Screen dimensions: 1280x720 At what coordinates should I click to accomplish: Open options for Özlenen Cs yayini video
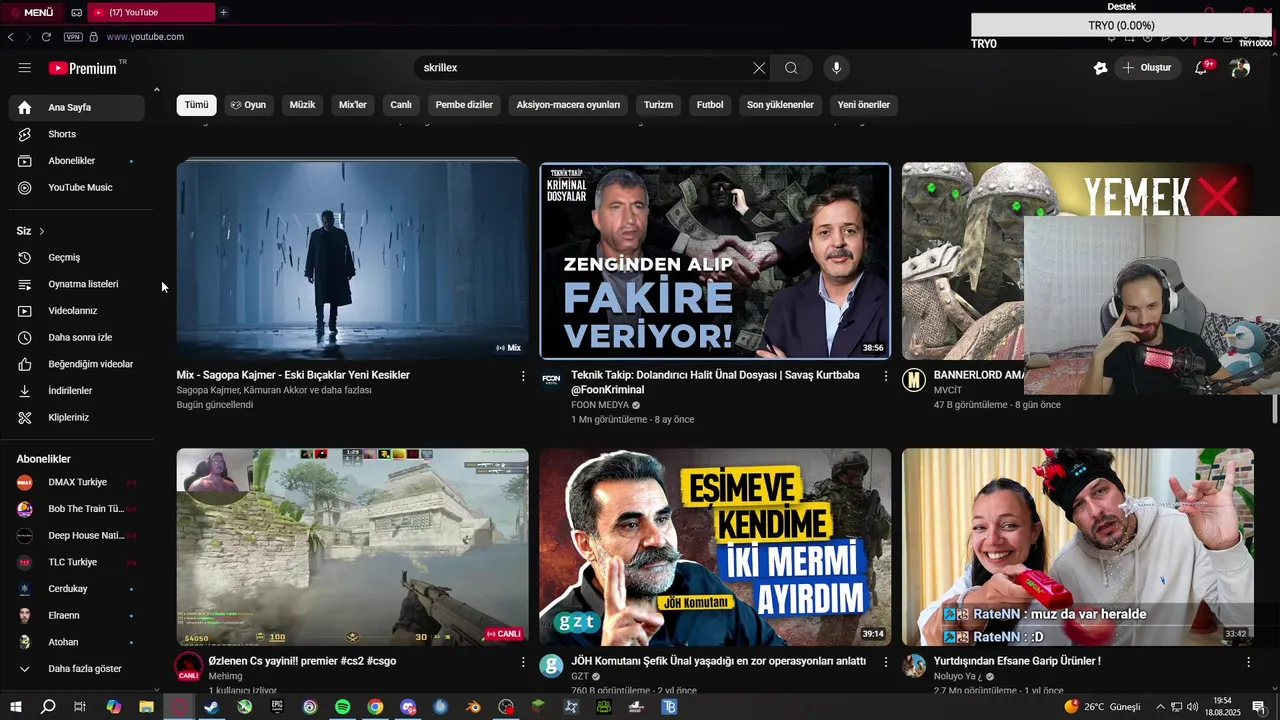click(x=523, y=662)
